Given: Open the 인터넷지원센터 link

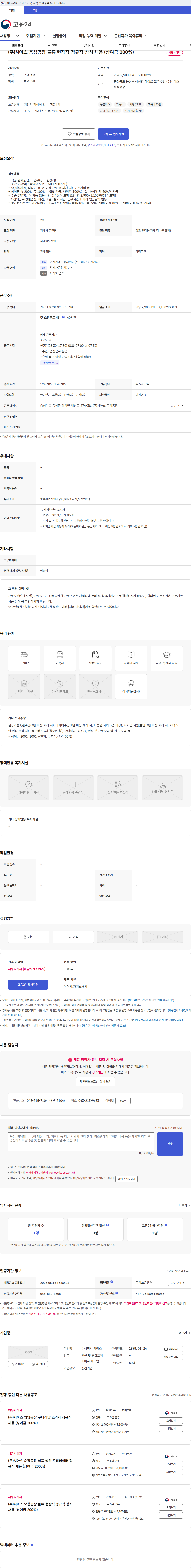Looking at the screenshot, I should [x=51, y=1172].
